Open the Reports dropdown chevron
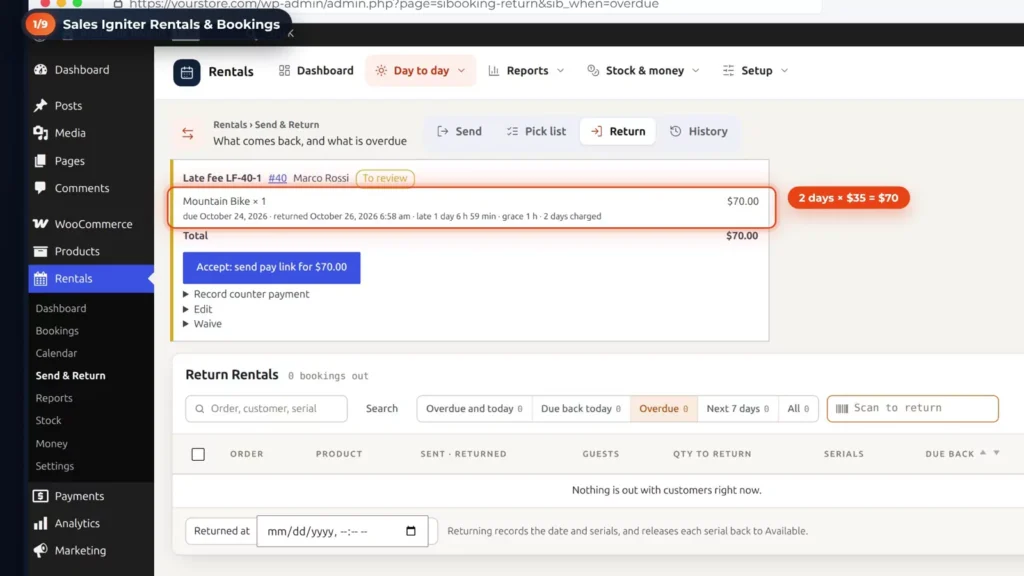This screenshot has height=576, width=1024. pyautogui.click(x=560, y=71)
